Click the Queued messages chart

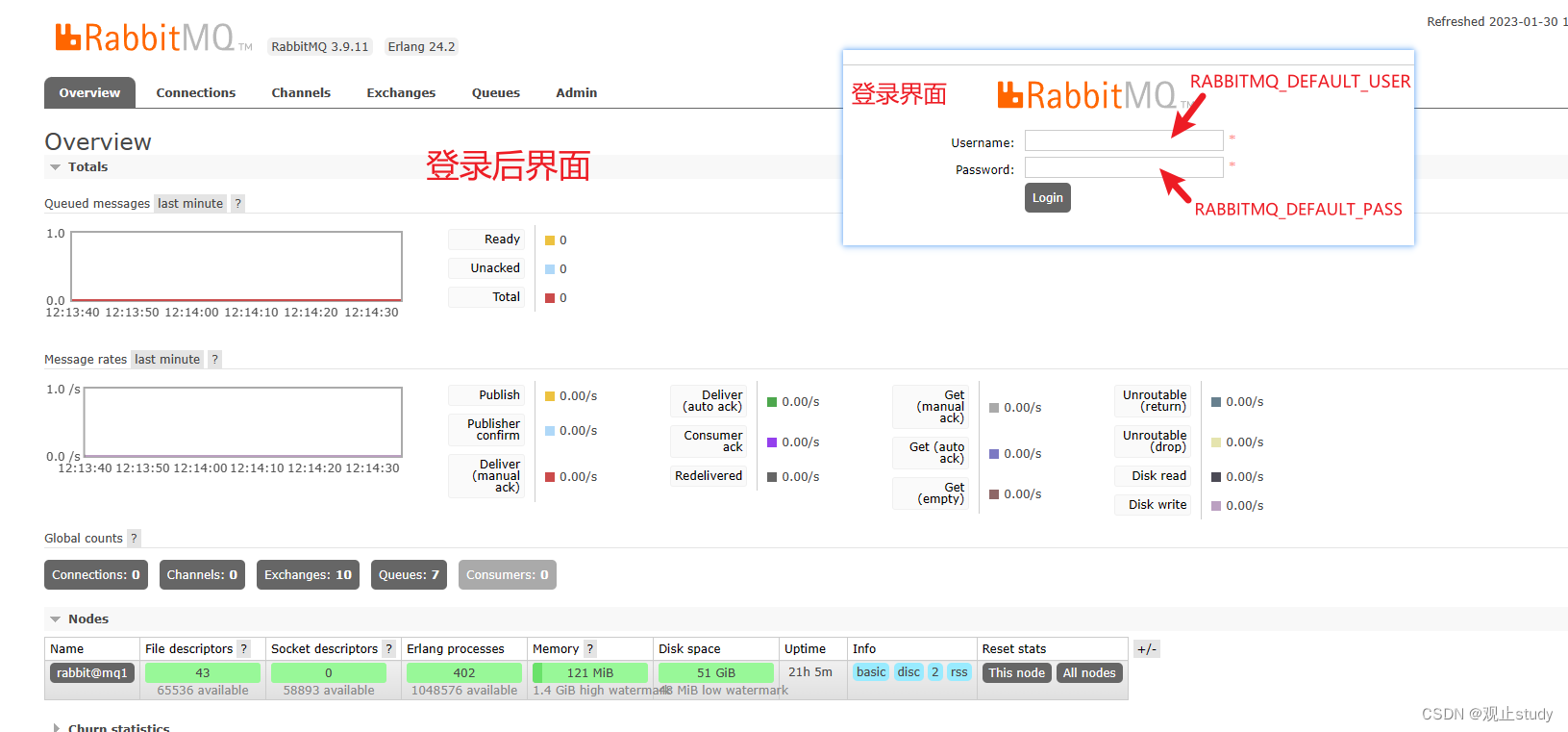236,266
